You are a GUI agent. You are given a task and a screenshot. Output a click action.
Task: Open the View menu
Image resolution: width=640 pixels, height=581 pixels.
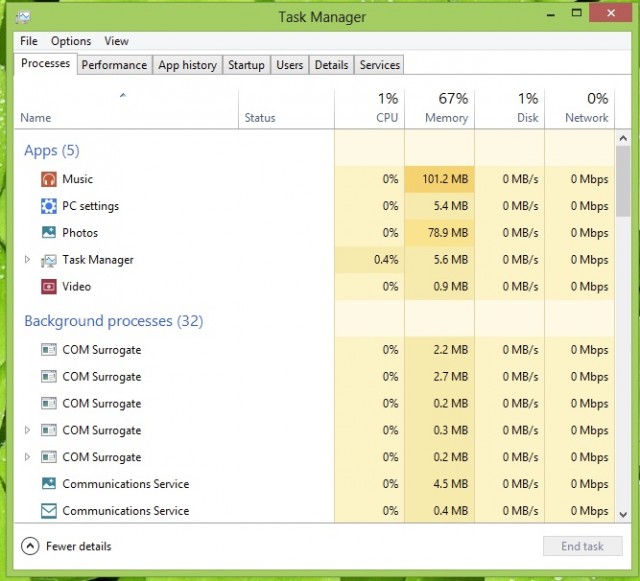pos(117,41)
